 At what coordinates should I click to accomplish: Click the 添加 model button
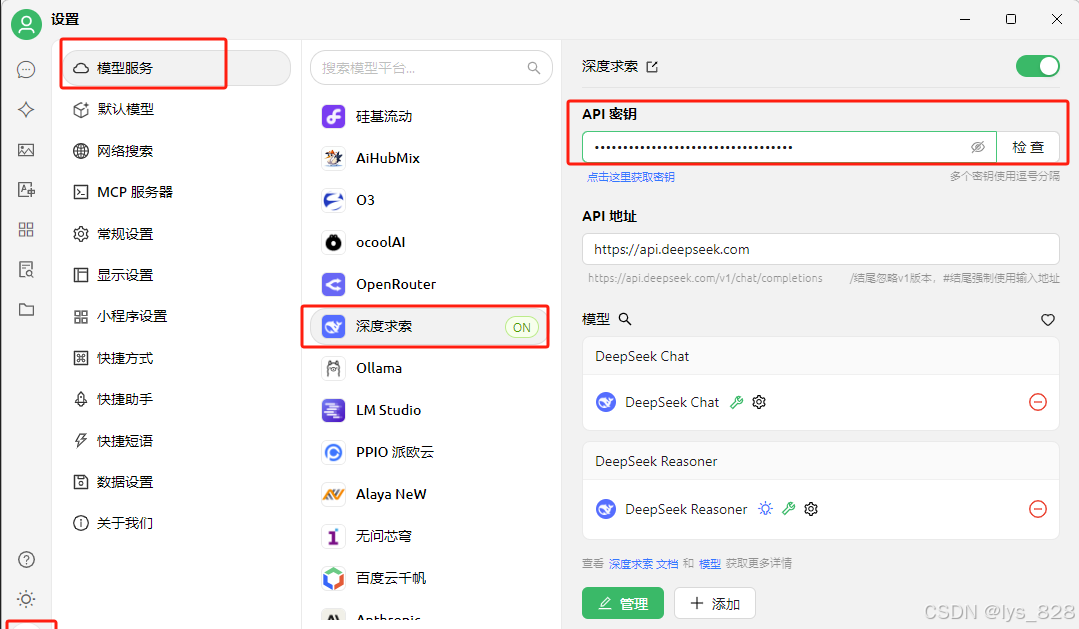coord(715,604)
